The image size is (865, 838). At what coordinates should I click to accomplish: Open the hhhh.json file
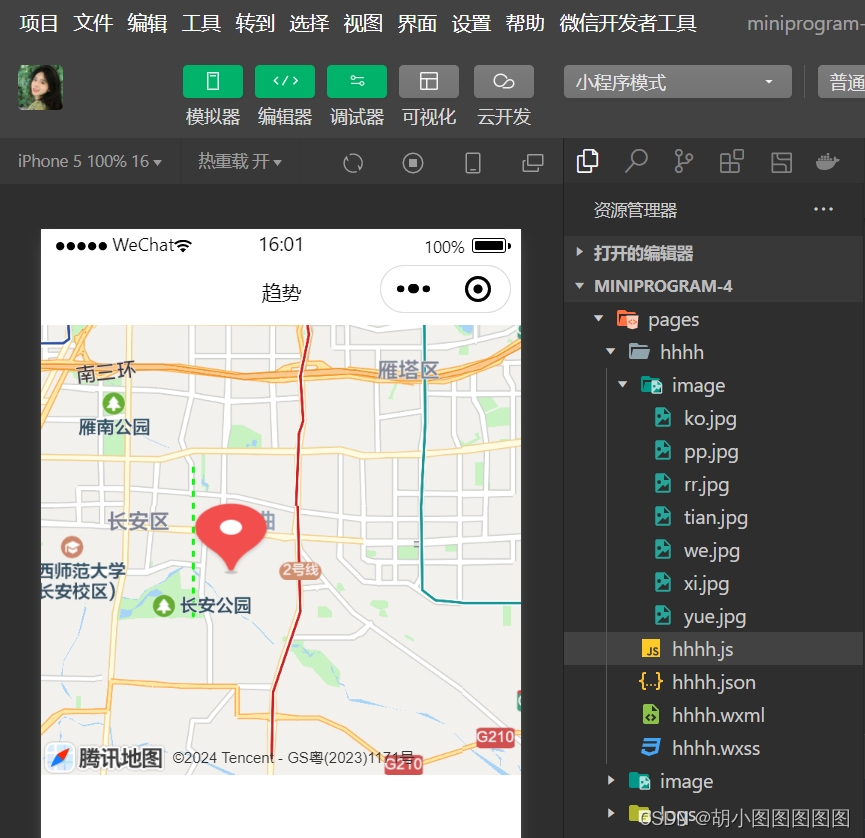point(714,682)
